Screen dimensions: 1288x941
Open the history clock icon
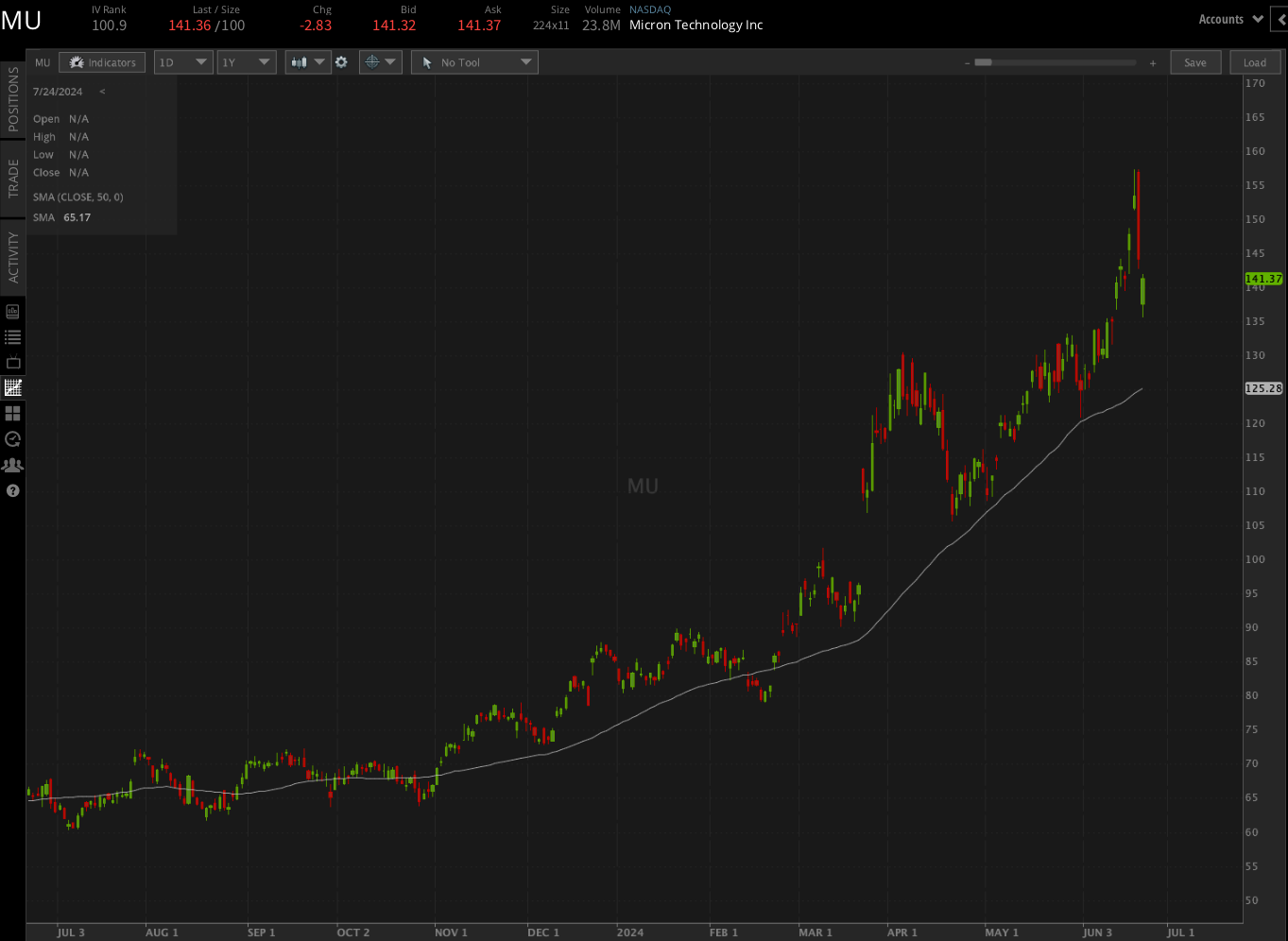tap(12, 438)
